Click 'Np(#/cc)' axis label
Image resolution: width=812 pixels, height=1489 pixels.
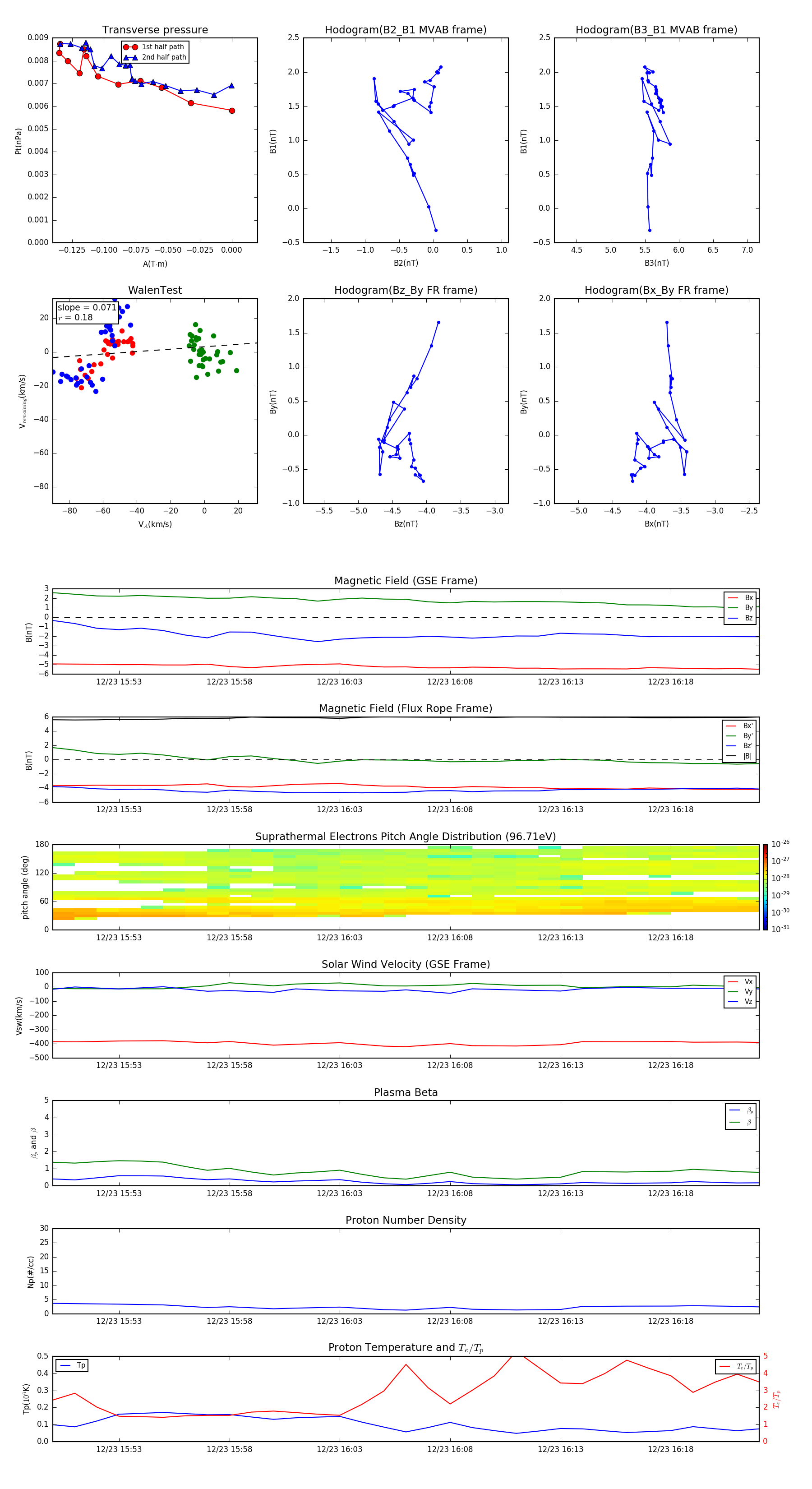point(31,1271)
